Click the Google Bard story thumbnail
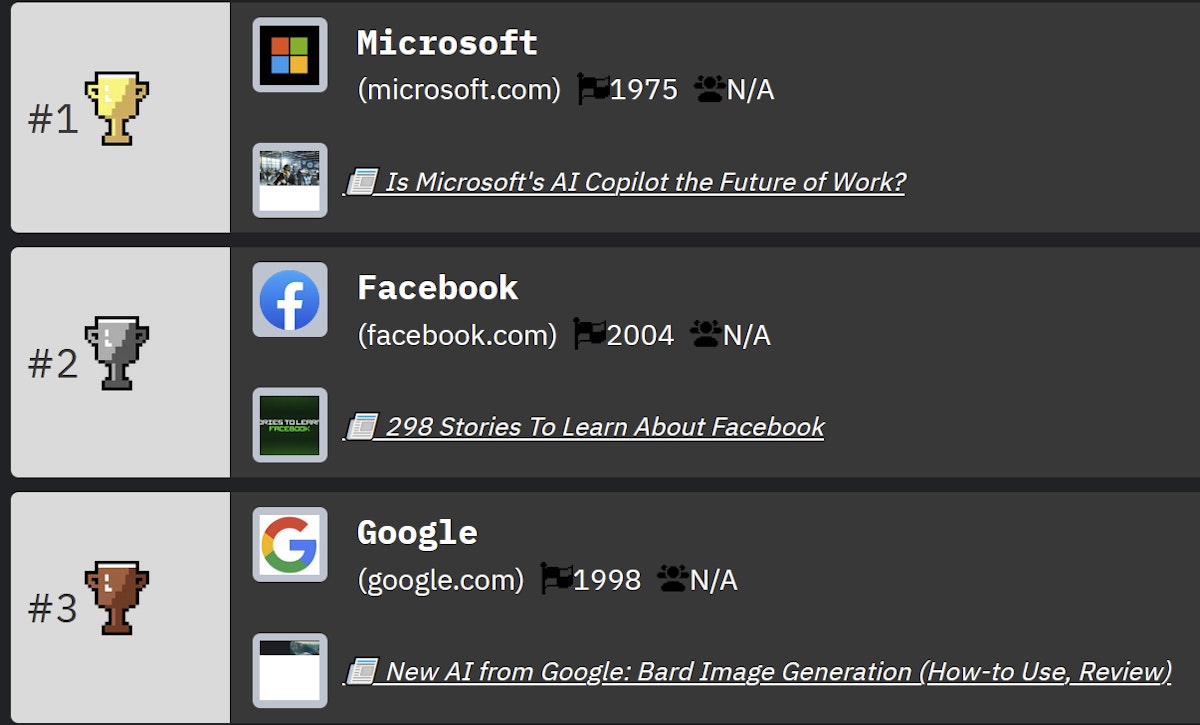 coord(289,670)
